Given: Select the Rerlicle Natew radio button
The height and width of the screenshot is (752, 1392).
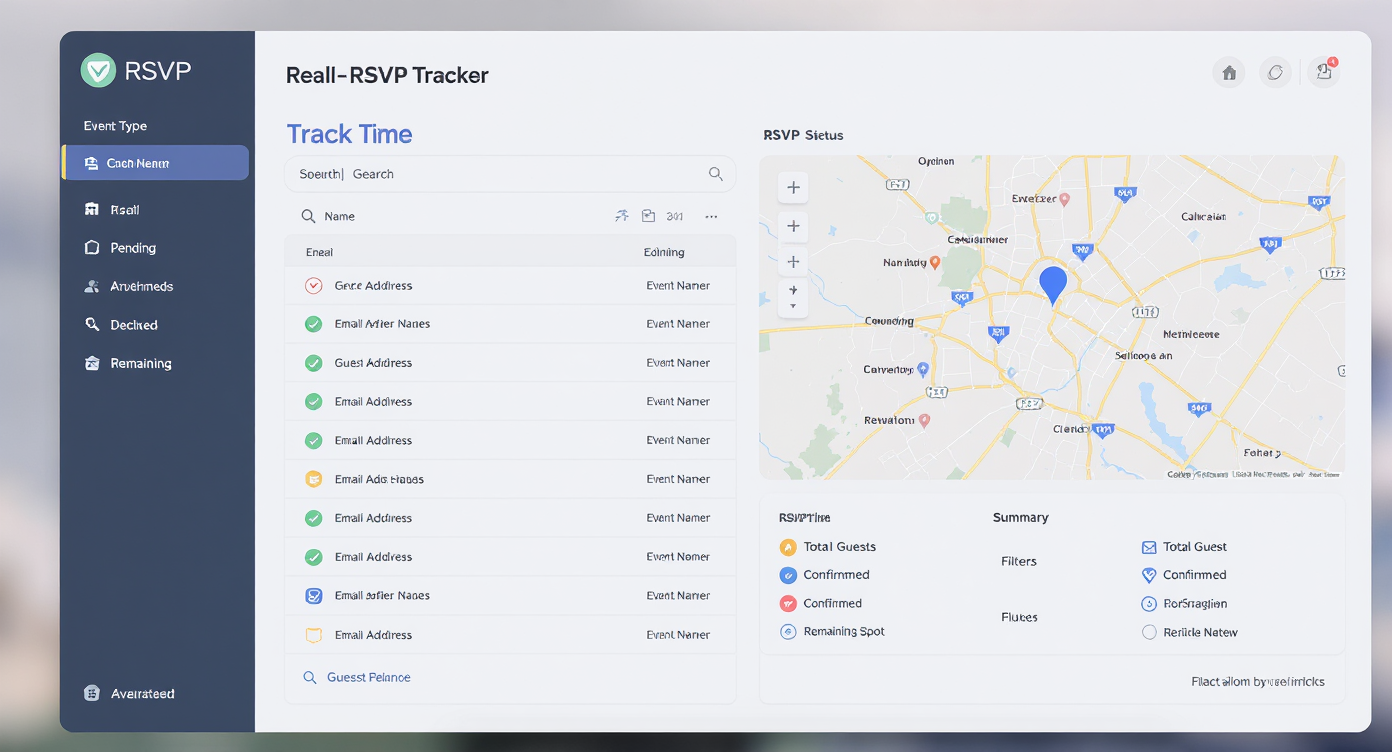Looking at the screenshot, I should pyautogui.click(x=1149, y=632).
